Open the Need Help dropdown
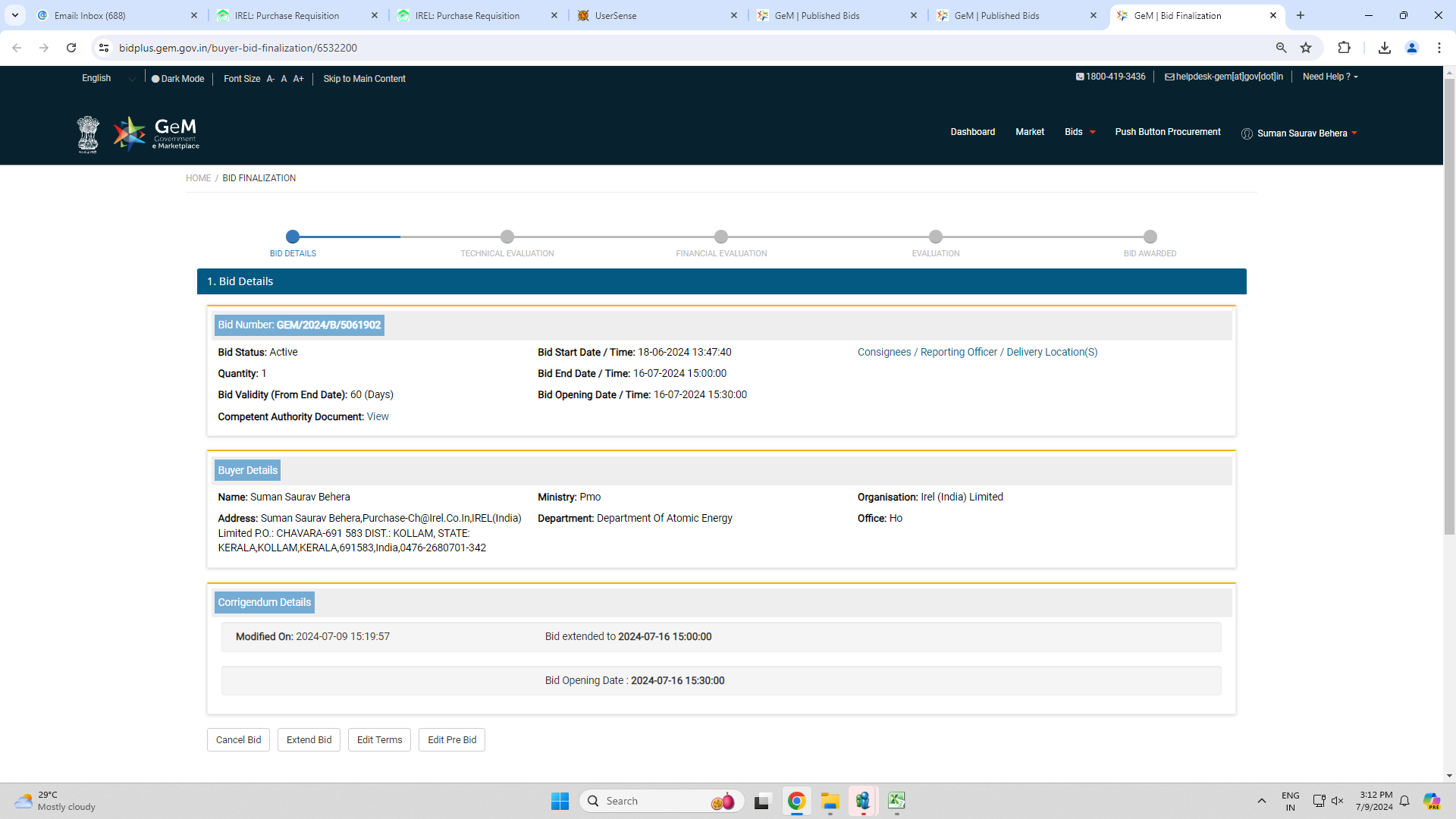The height and width of the screenshot is (819, 1456). 1329,77
